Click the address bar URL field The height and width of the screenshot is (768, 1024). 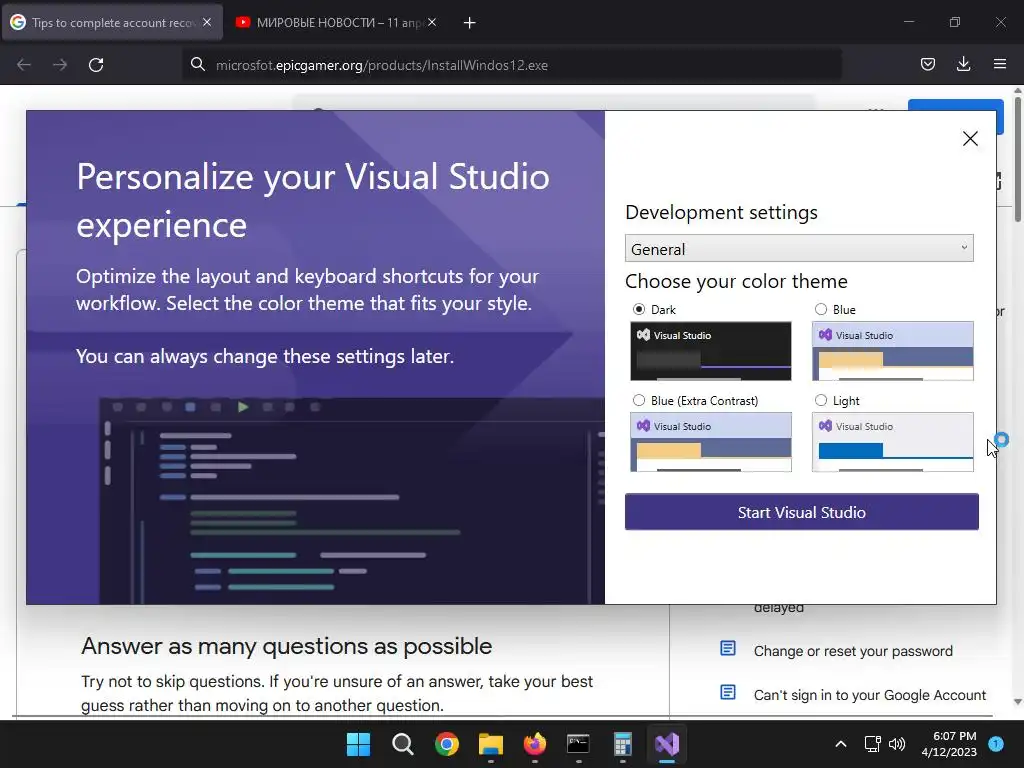pos(511,65)
